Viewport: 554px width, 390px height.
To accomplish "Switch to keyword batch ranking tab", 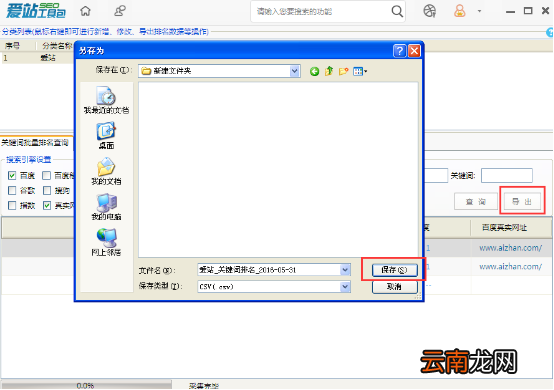I will point(36,143).
